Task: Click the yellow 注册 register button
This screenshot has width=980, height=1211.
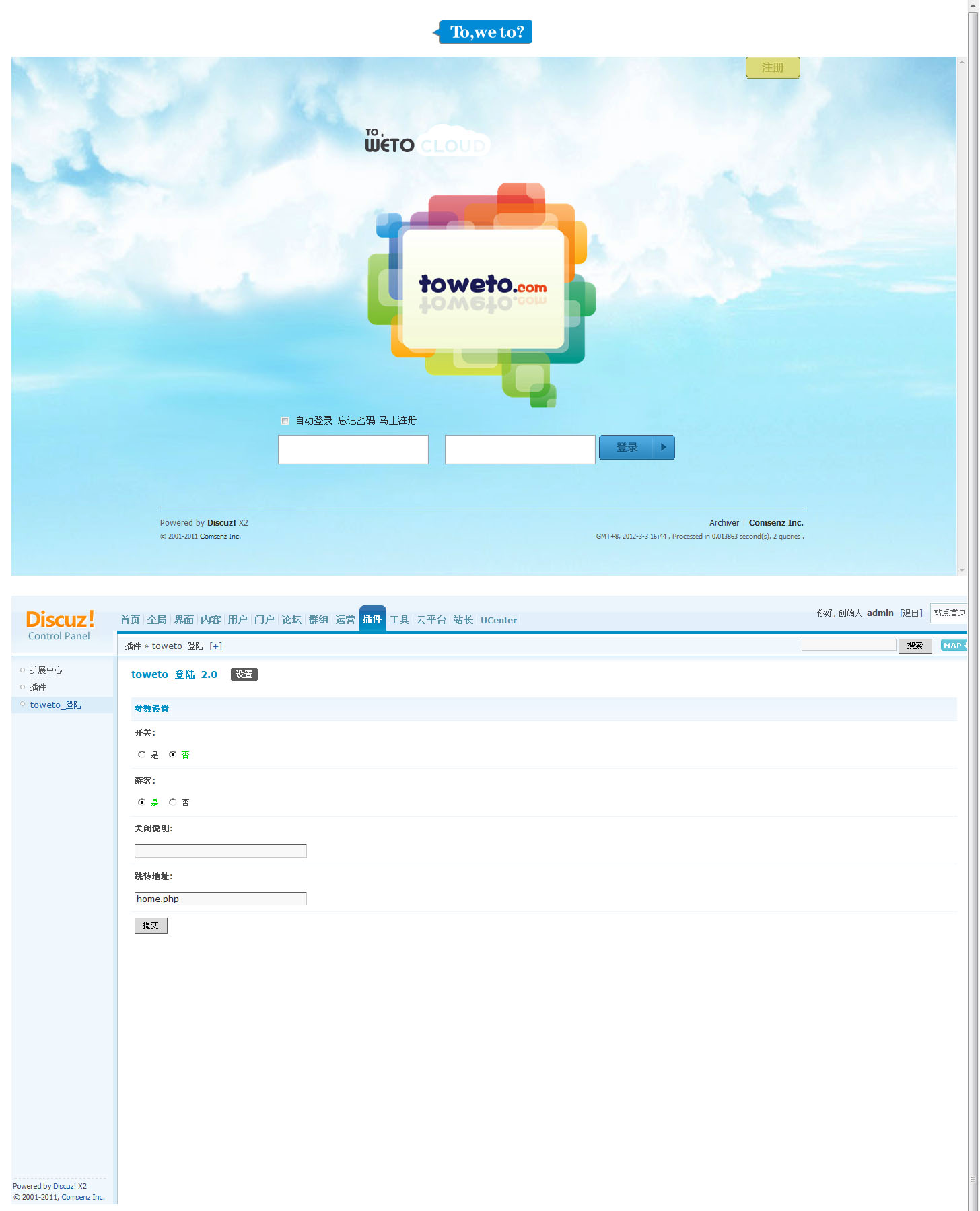Action: point(773,67)
